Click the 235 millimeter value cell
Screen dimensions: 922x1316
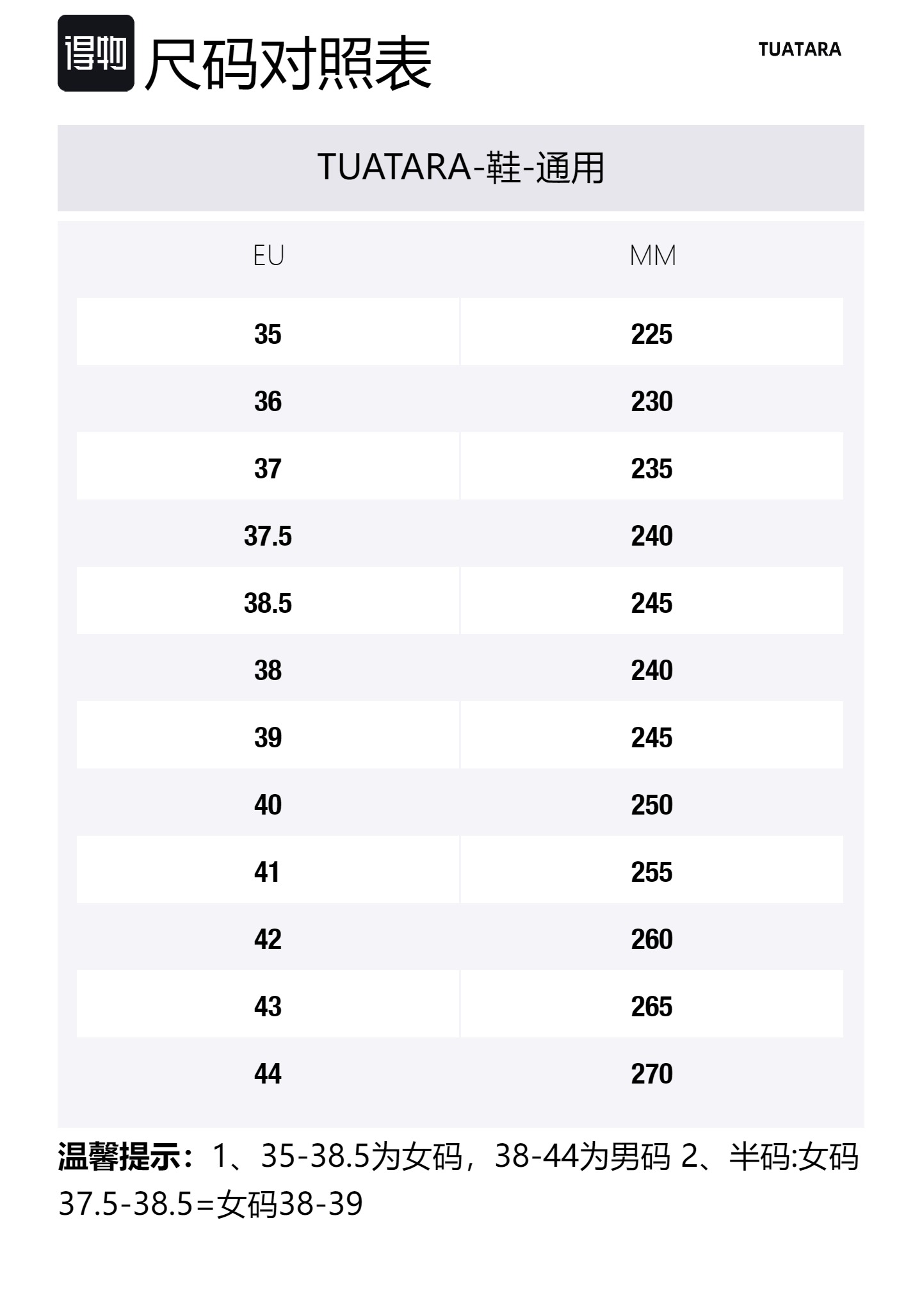651,469
